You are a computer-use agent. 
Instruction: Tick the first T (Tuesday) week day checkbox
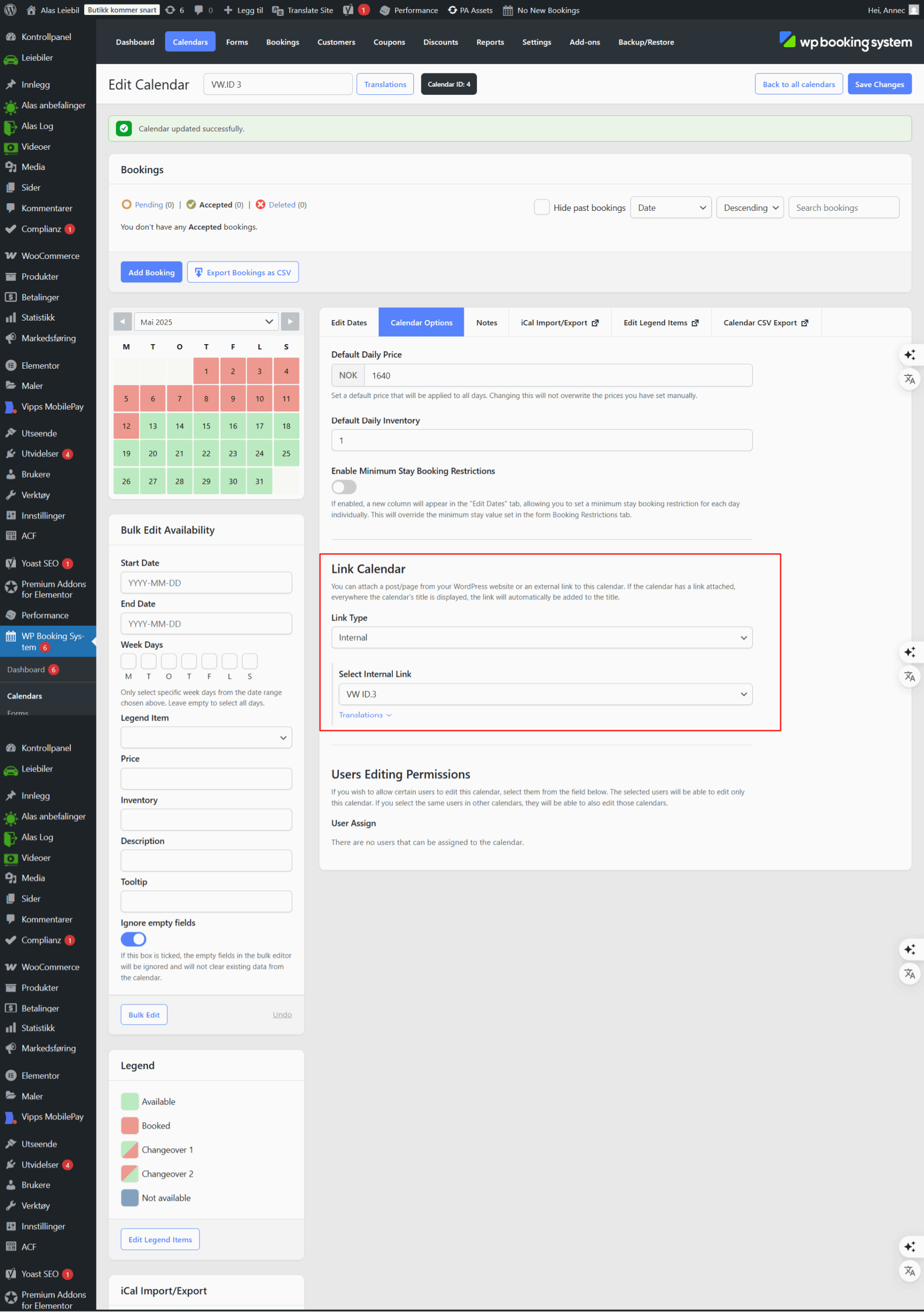[149, 661]
